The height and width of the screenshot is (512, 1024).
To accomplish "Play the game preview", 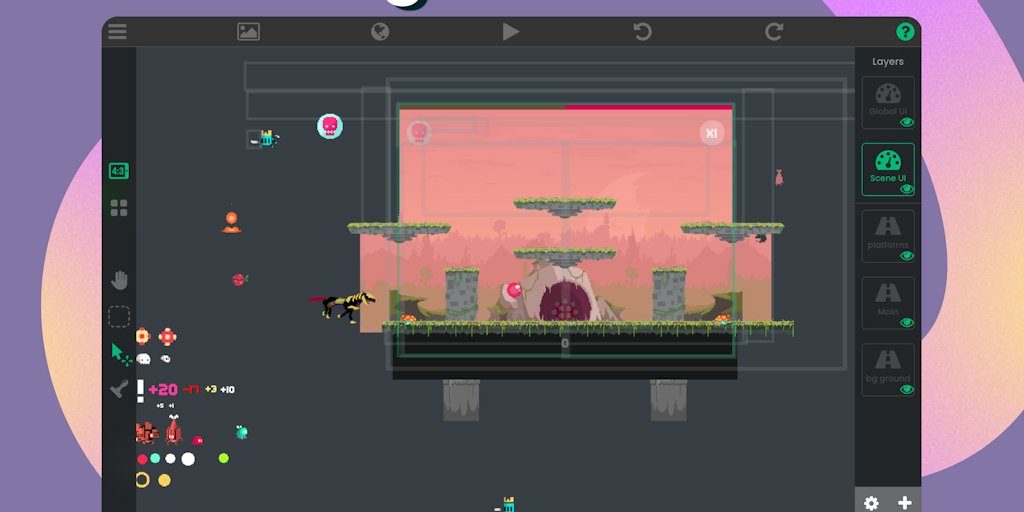I will pyautogui.click(x=511, y=31).
